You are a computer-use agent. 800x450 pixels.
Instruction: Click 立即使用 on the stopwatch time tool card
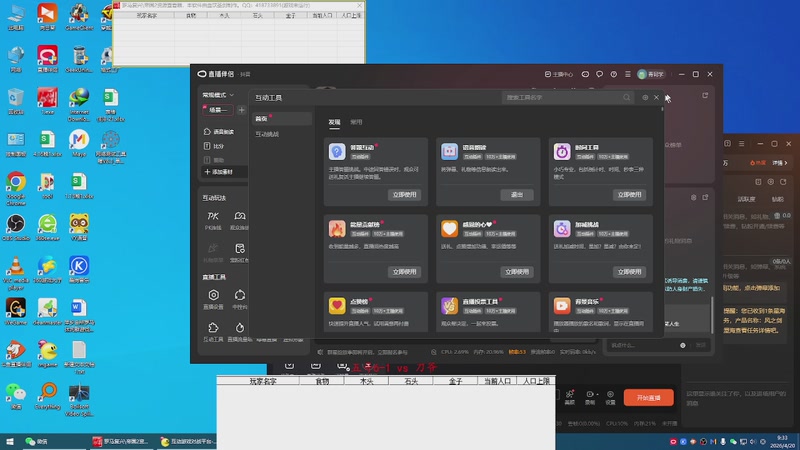[x=629, y=195]
